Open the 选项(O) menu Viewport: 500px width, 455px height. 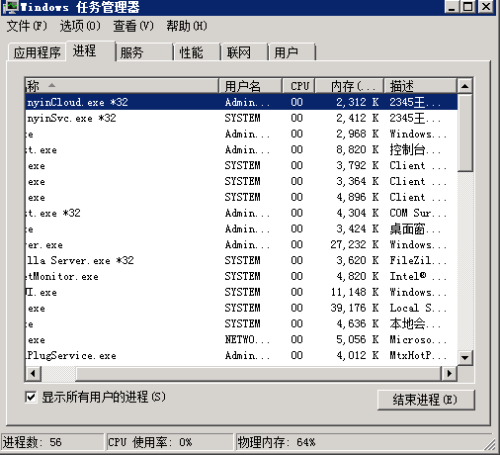(x=80, y=26)
